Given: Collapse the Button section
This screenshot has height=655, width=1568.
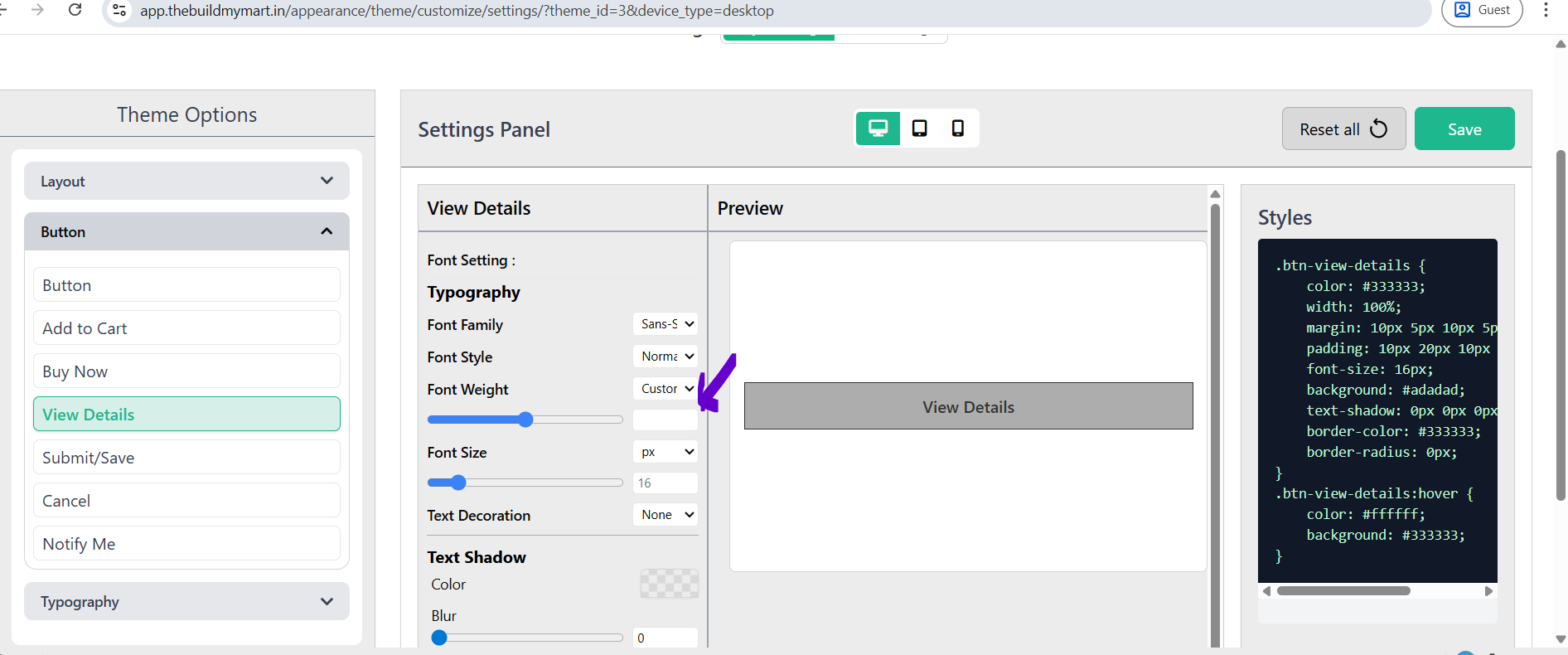Looking at the screenshot, I should 186,231.
